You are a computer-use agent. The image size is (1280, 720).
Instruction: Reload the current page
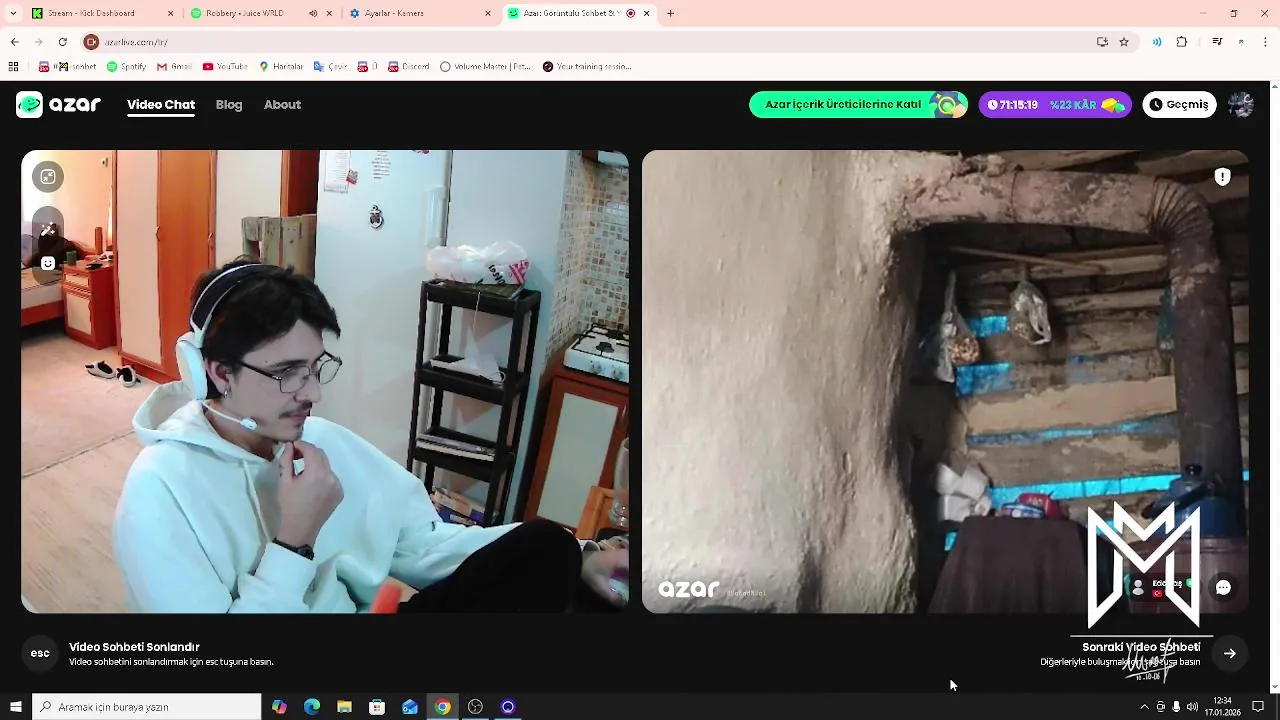tap(62, 42)
